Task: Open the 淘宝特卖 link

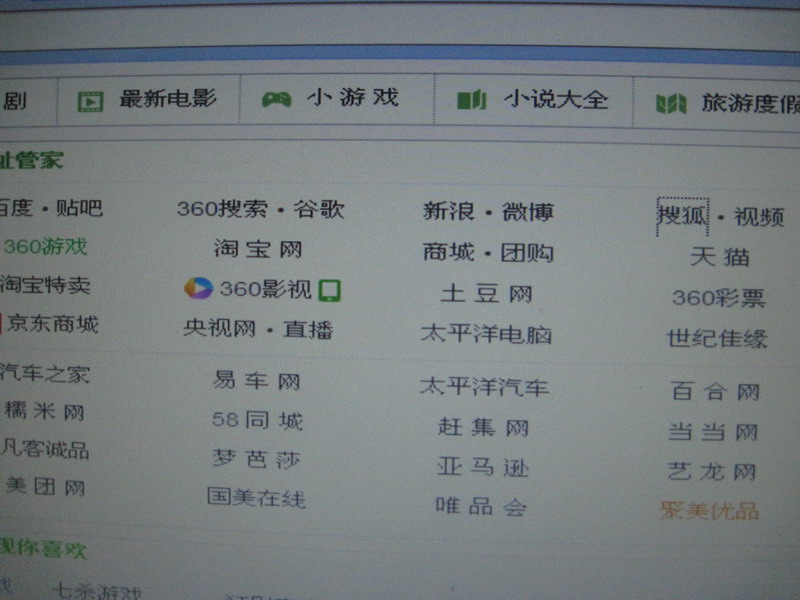Action: (45, 285)
